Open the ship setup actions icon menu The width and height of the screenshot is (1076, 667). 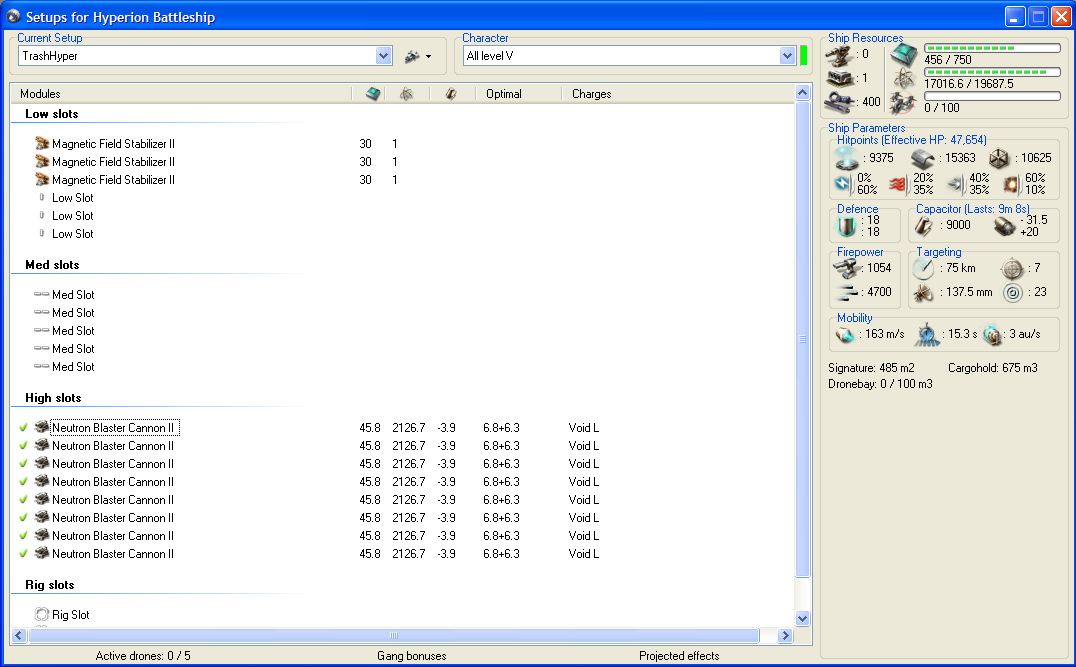coord(417,56)
